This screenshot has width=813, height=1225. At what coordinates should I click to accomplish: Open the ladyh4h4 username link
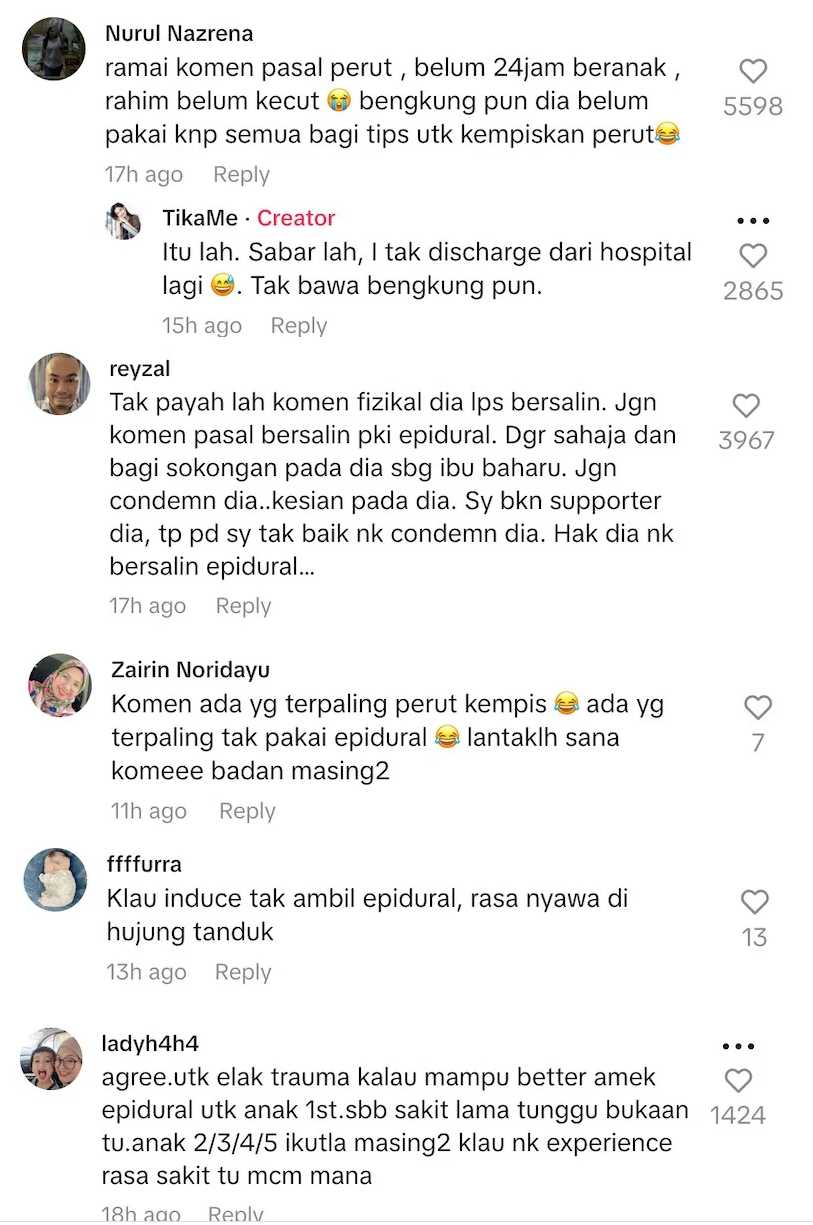[150, 1044]
